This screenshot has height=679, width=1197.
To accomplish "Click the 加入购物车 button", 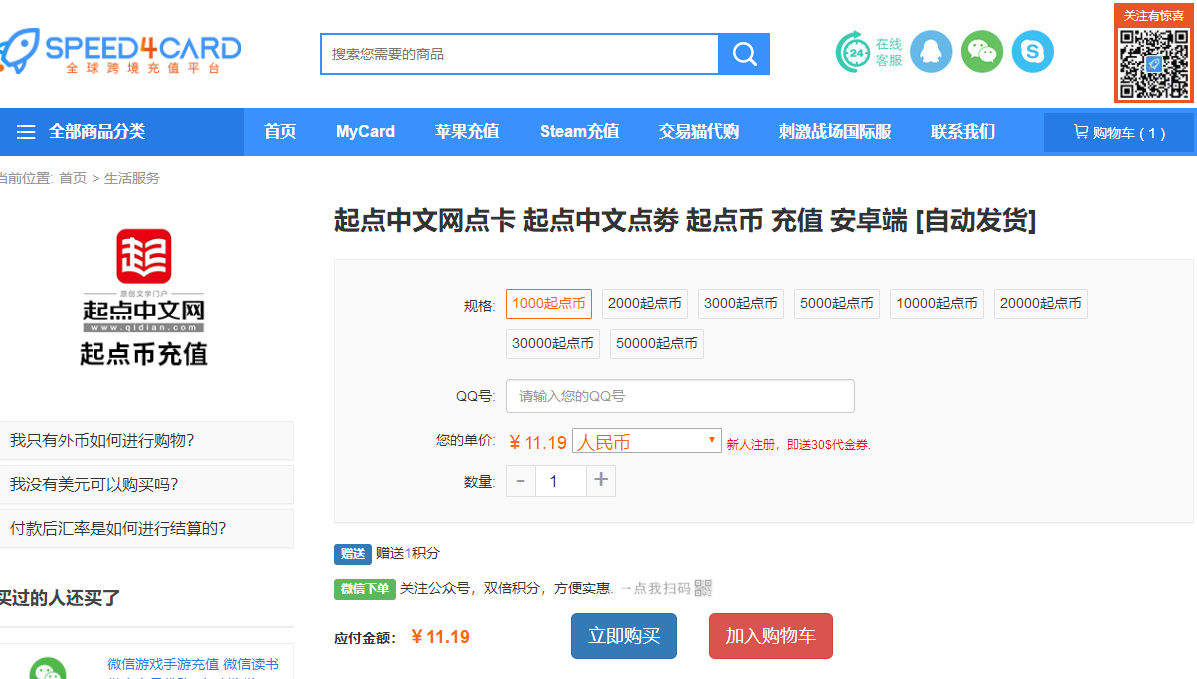I will (x=770, y=635).
